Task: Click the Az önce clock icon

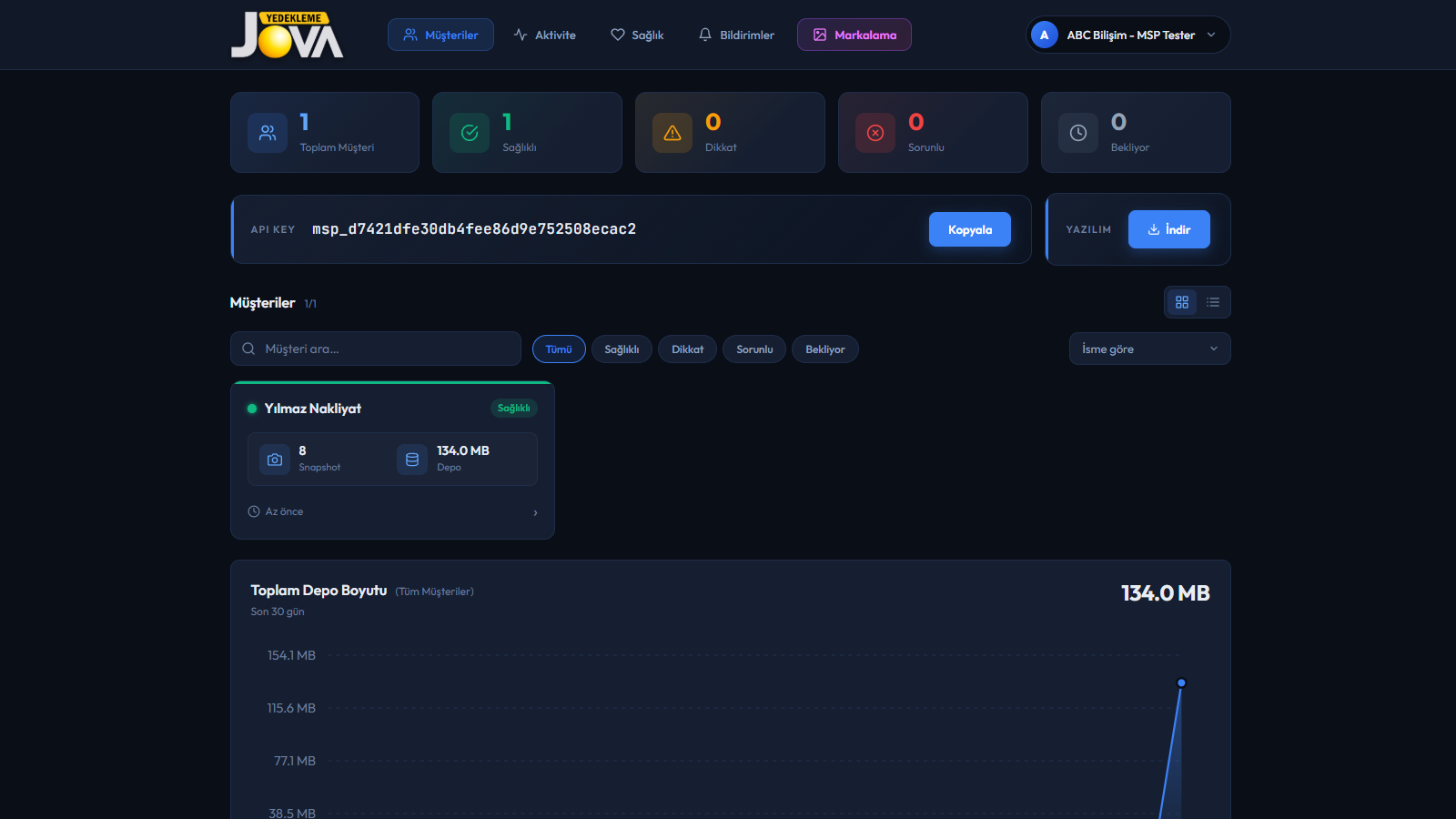Action: [254, 511]
